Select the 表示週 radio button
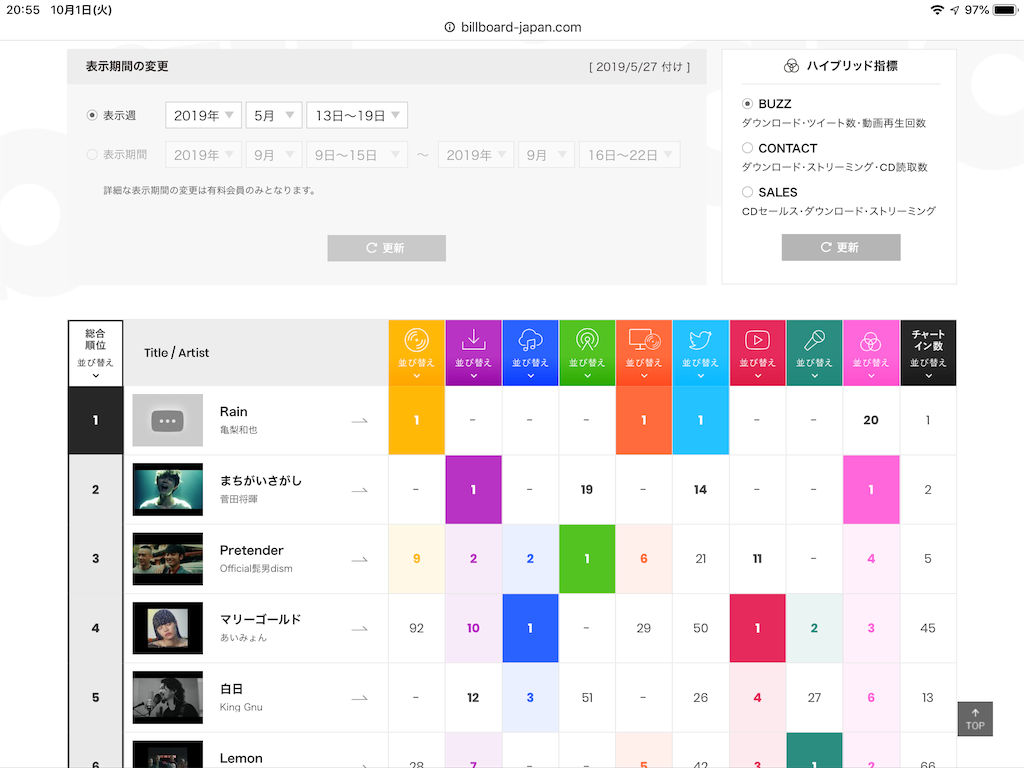 92,116
